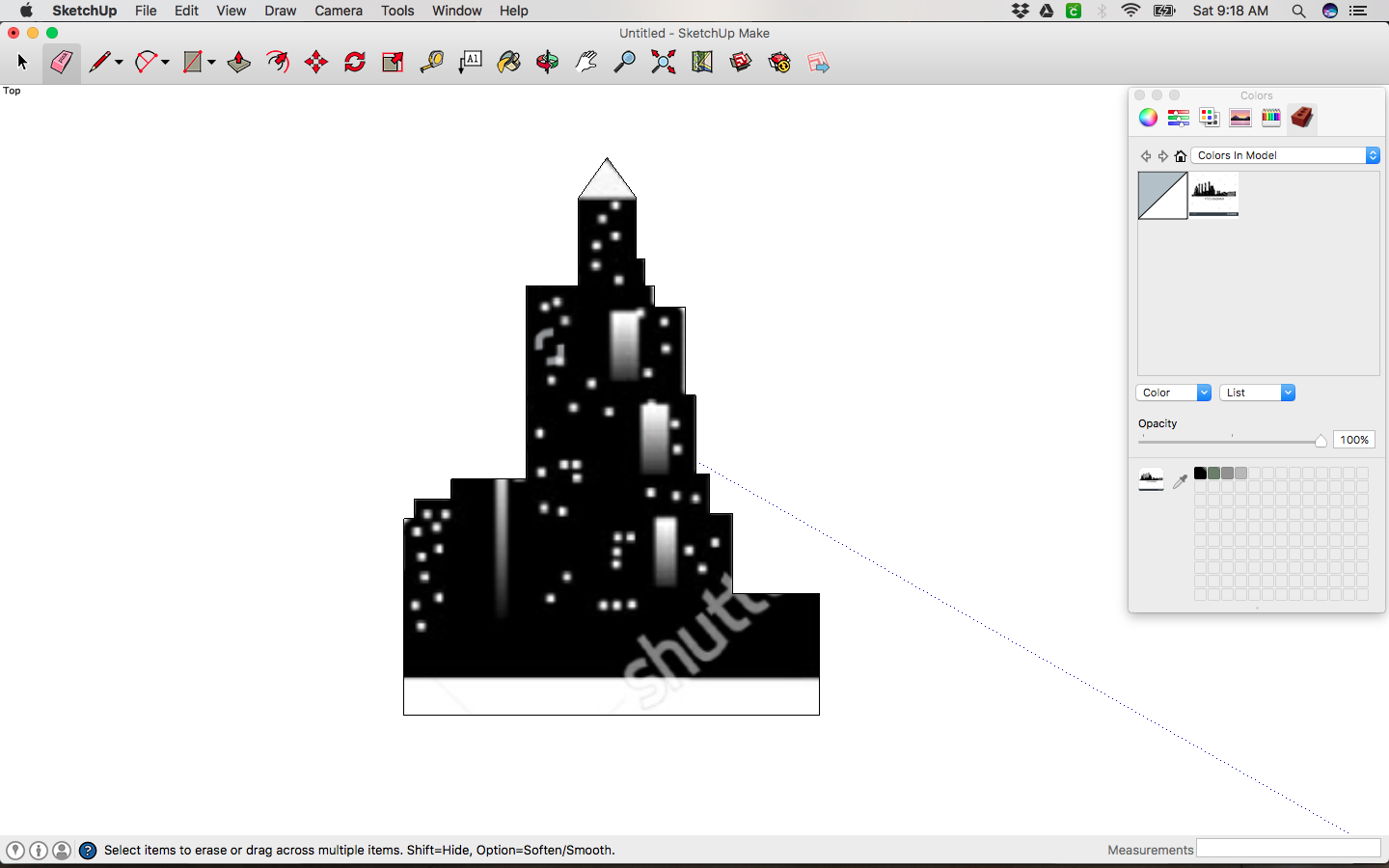Choose the light gray saved swatch

1240,474
